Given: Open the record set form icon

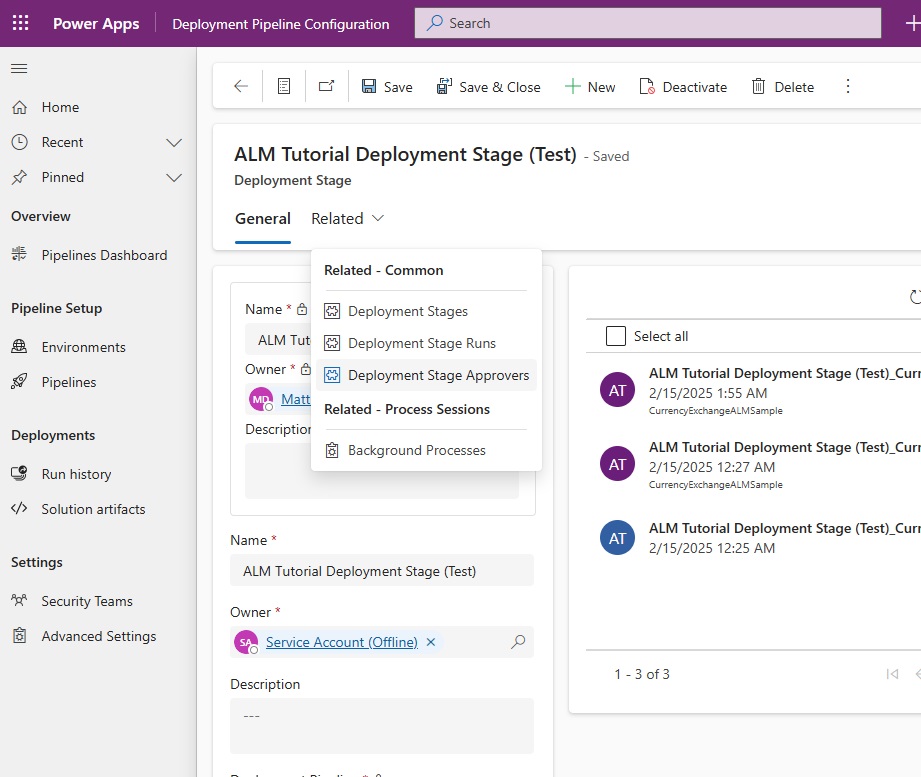Looking at the screenshot, I should point(284,86).
